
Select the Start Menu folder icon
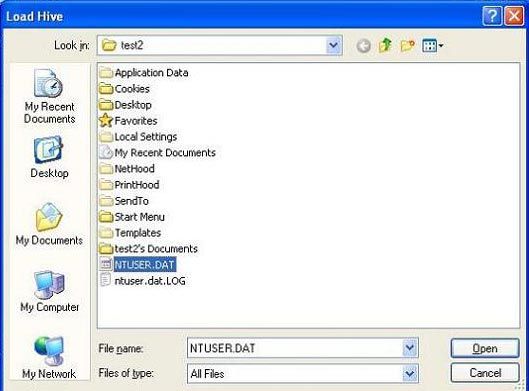106,217
